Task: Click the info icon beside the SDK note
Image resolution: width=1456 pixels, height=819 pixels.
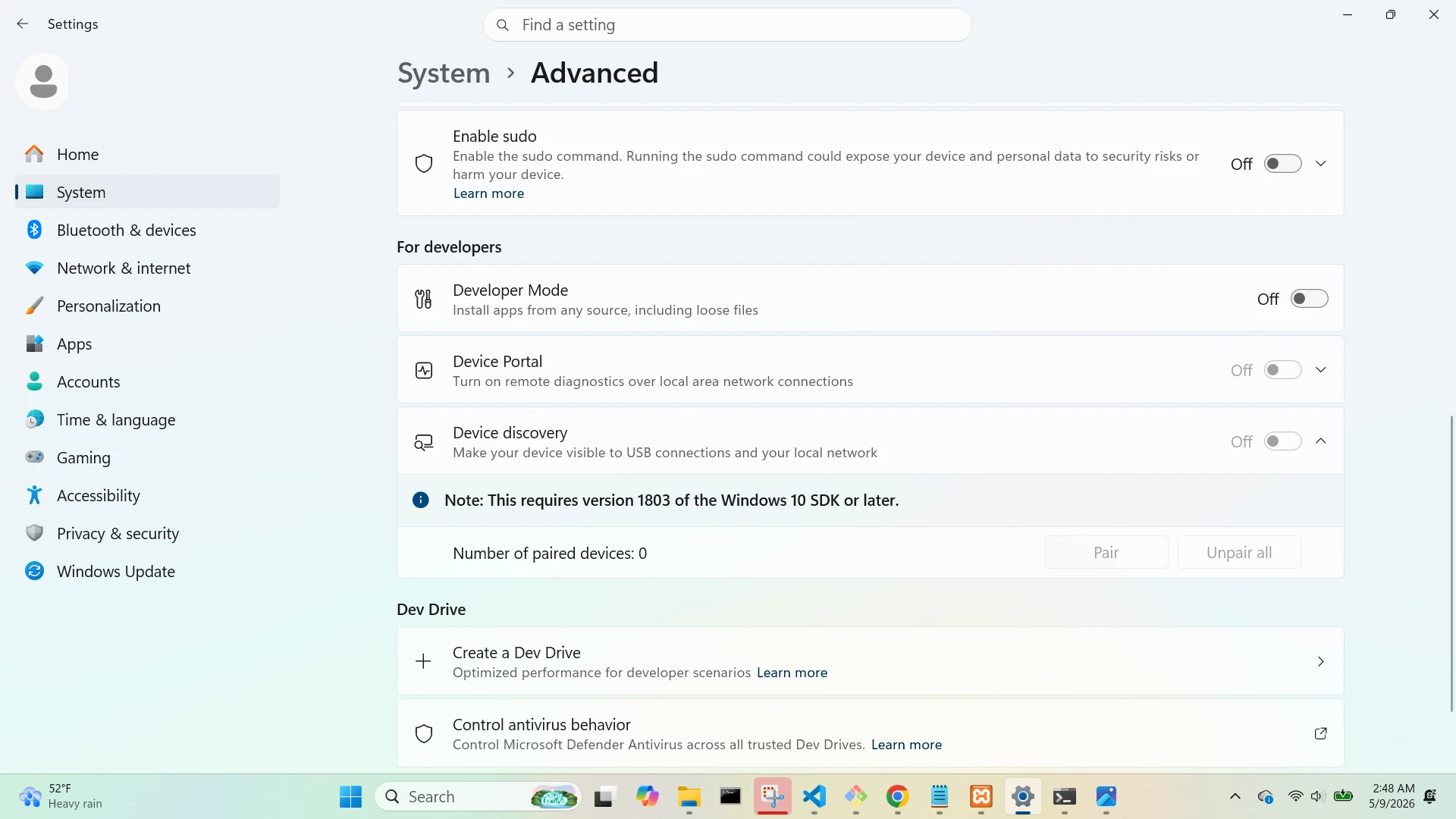Action: pyautogui.click(x=420, y=500)
